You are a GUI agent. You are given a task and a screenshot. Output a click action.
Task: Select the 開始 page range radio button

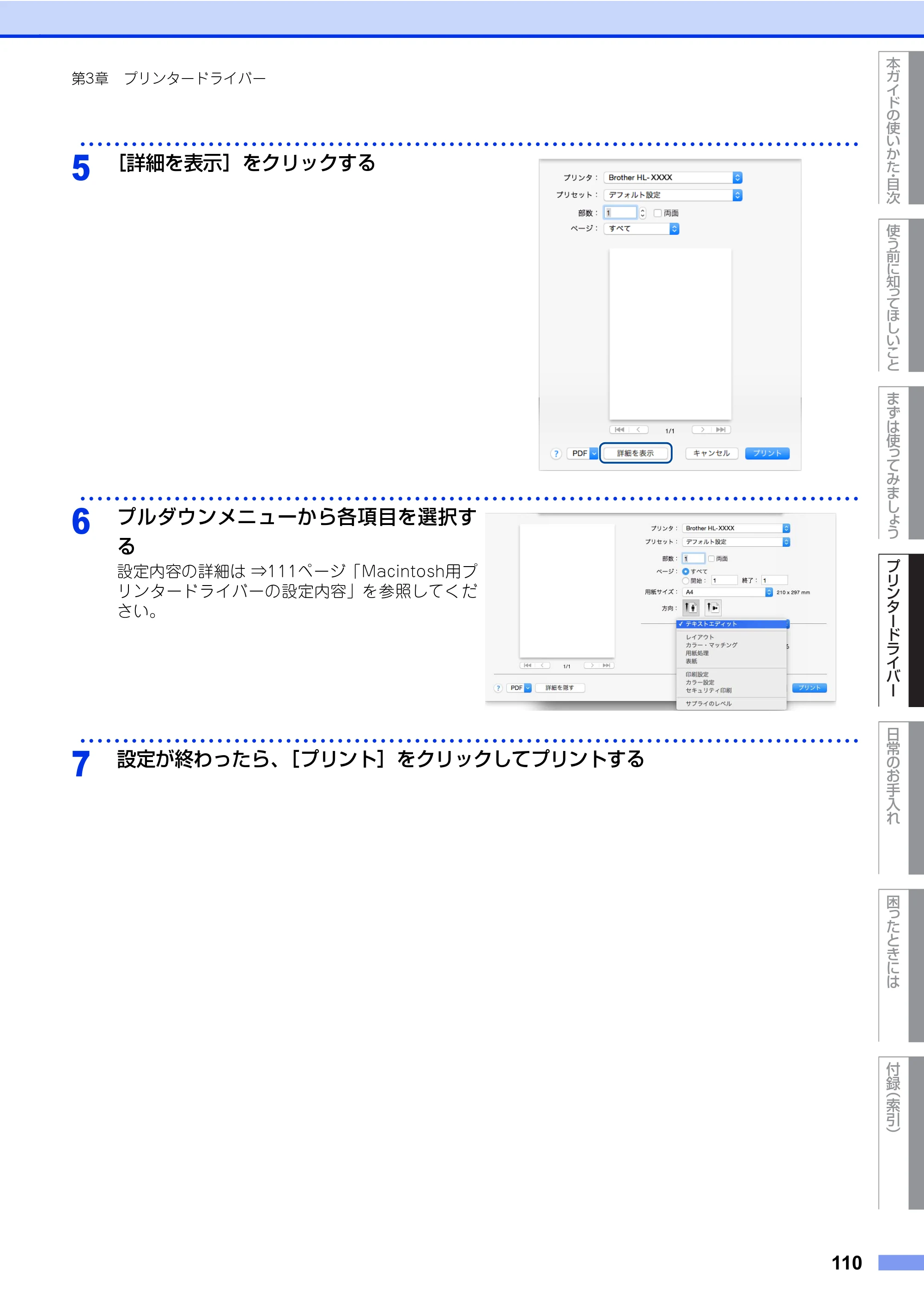686,580
